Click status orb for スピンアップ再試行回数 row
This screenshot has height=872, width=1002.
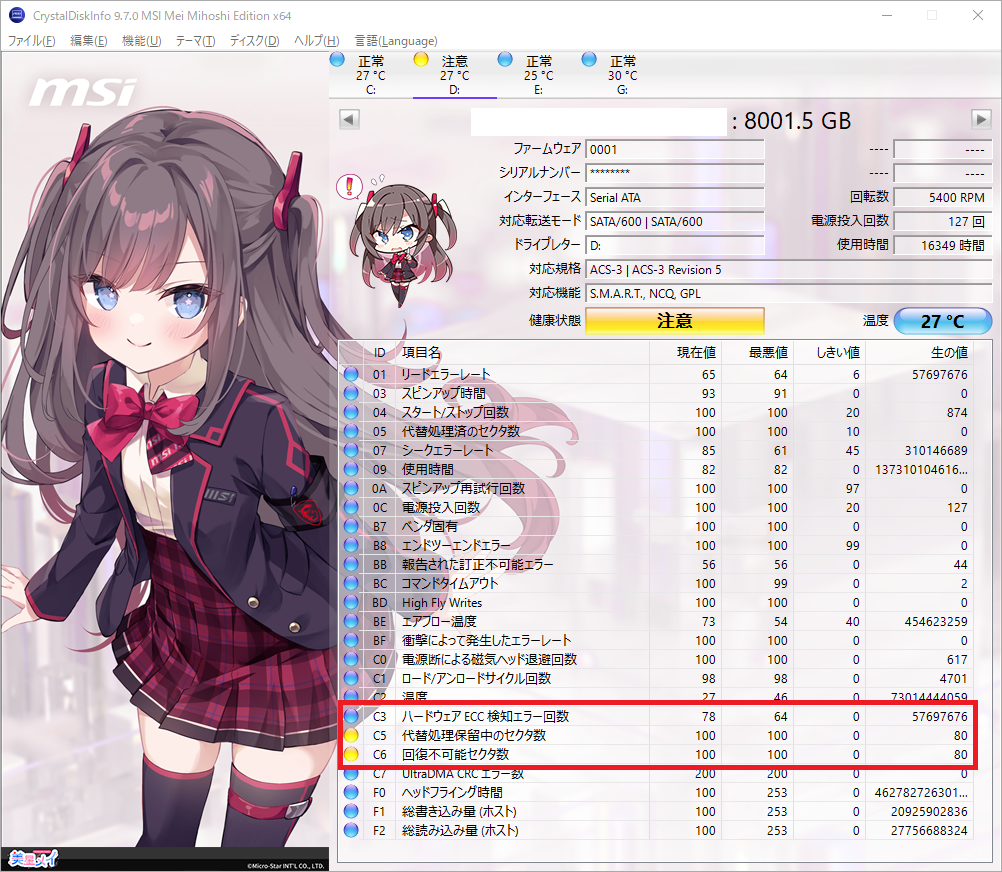coord(351,489)
